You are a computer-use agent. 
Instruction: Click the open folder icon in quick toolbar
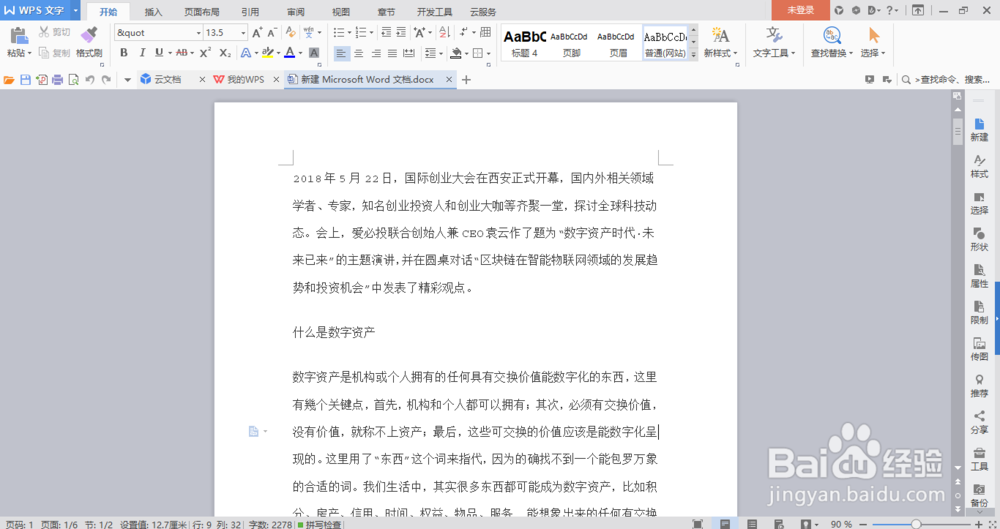click(9, 80)
